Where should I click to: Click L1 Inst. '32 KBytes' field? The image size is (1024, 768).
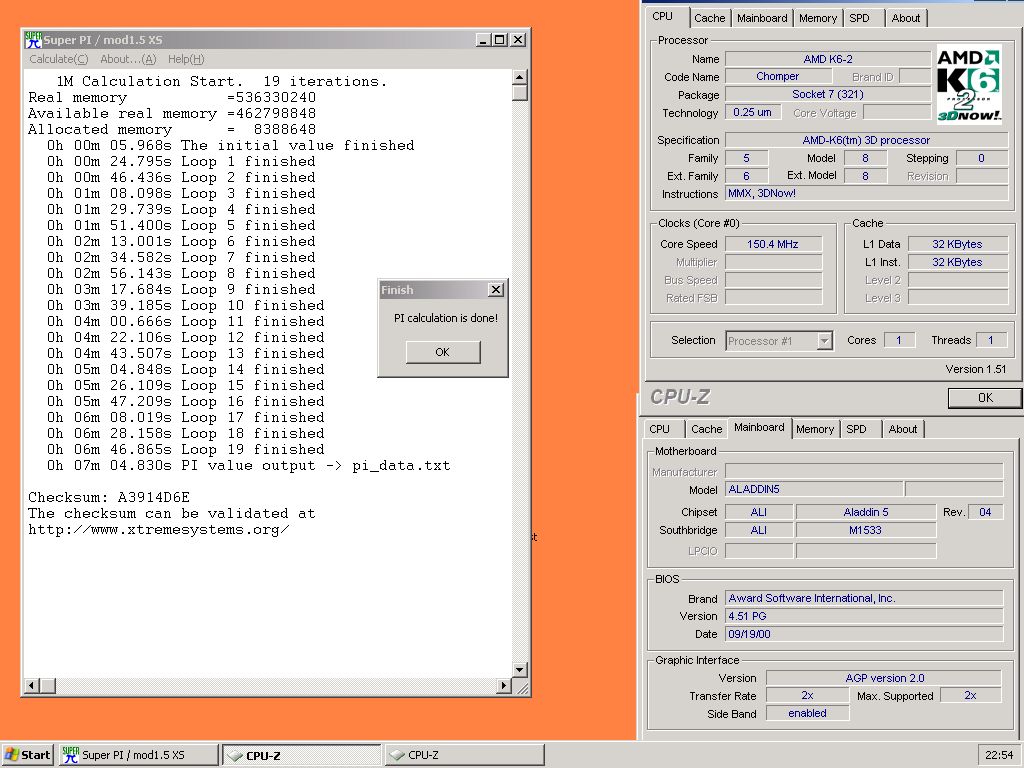957,262
